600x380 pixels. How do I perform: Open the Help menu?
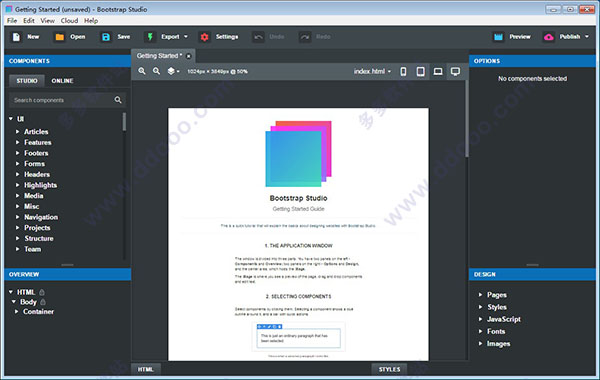click(91, 21)
